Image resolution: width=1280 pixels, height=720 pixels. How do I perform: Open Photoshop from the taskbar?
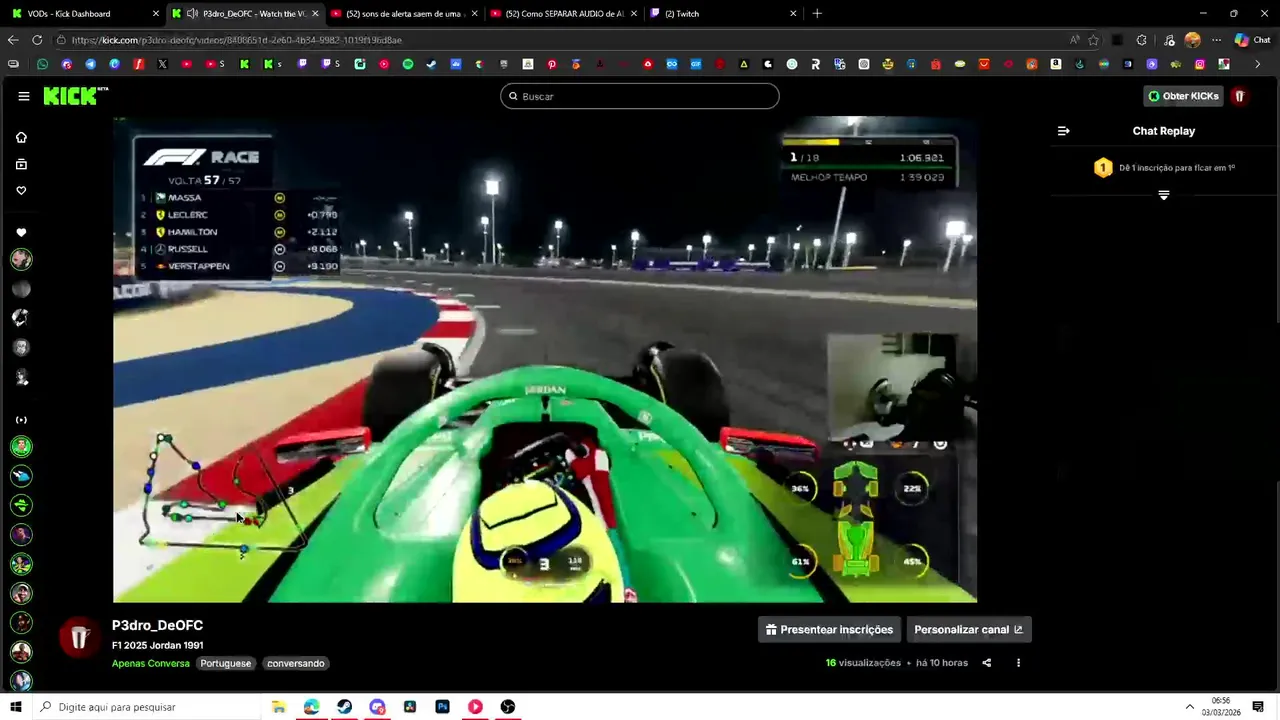tap(442, 707)
